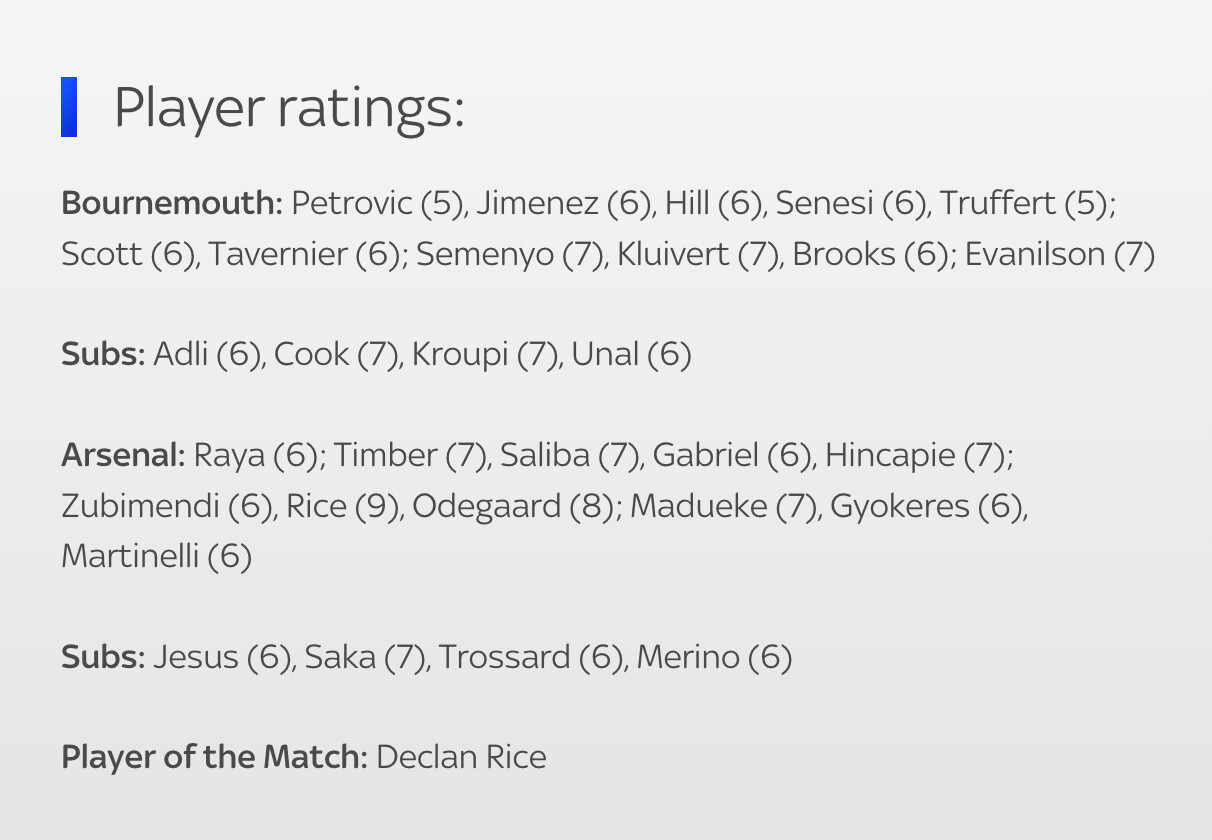Click Kroupi (7) among Bournemouth subs

[x=484, y=354]
